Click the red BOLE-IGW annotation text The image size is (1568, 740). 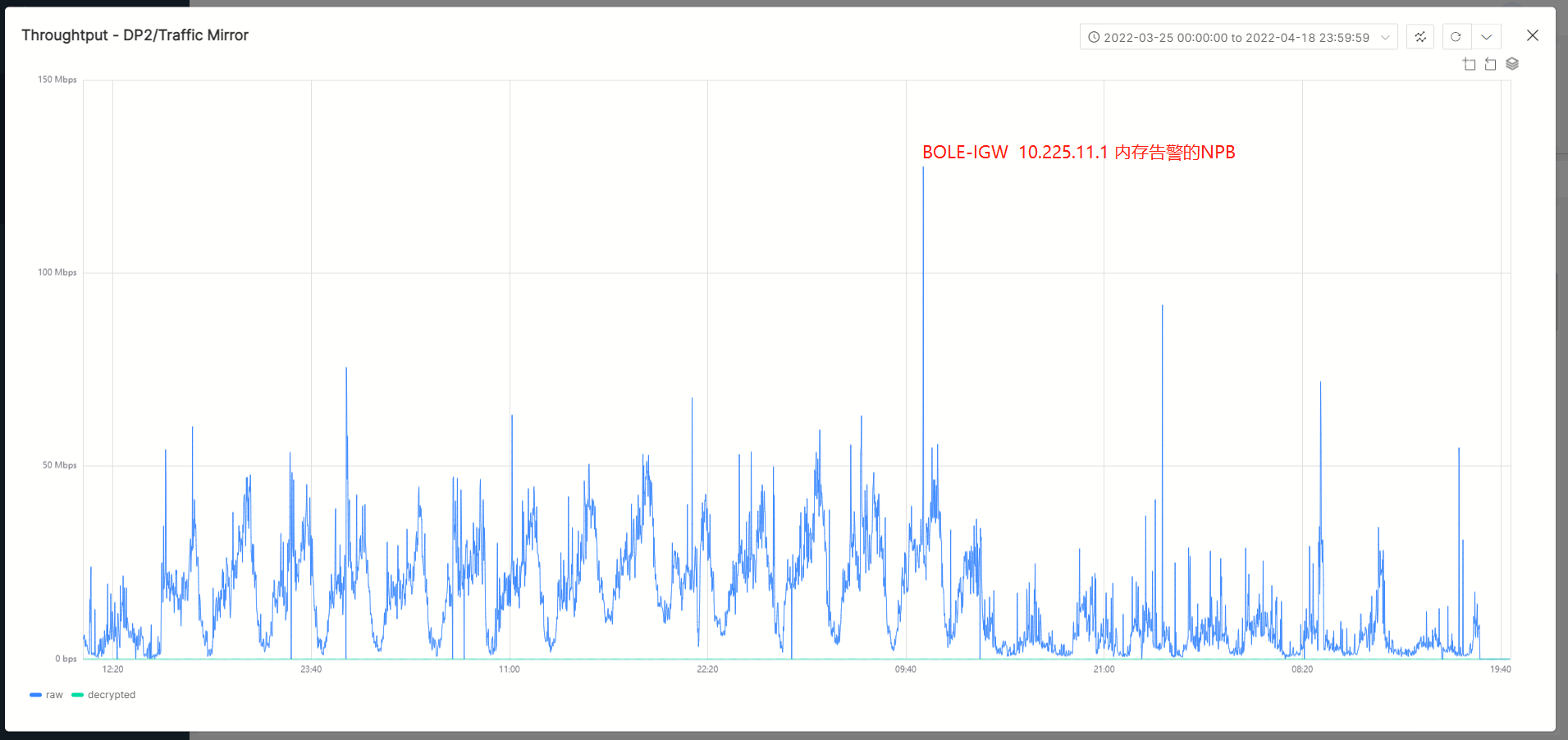(1078, 153)
